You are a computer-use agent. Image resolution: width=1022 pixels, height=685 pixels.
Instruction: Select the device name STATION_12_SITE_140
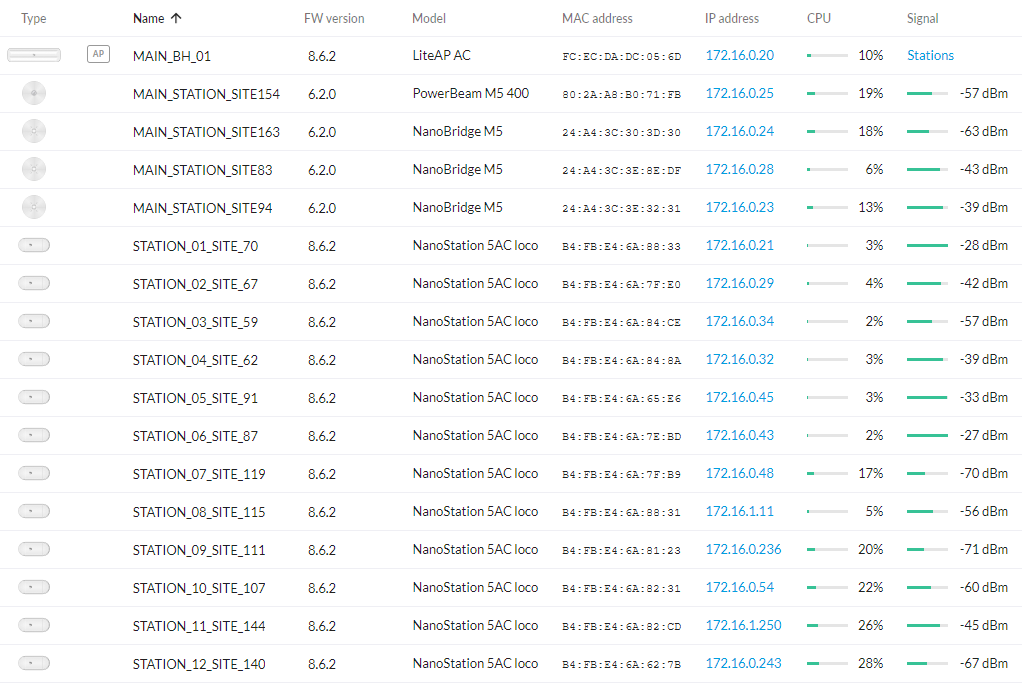[x=199, y=663]
